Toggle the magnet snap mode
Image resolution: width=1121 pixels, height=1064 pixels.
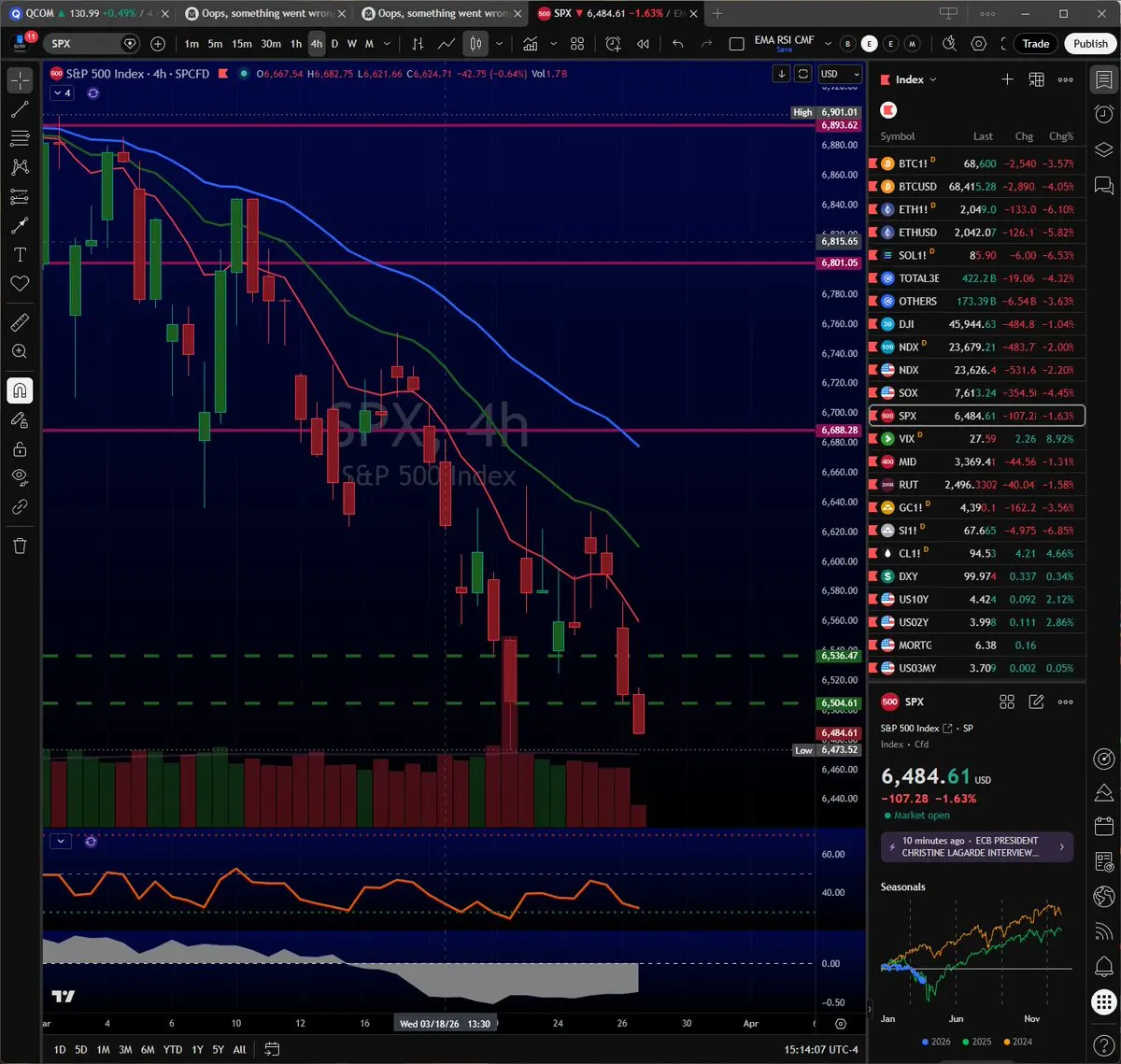(x=20, y=390)
